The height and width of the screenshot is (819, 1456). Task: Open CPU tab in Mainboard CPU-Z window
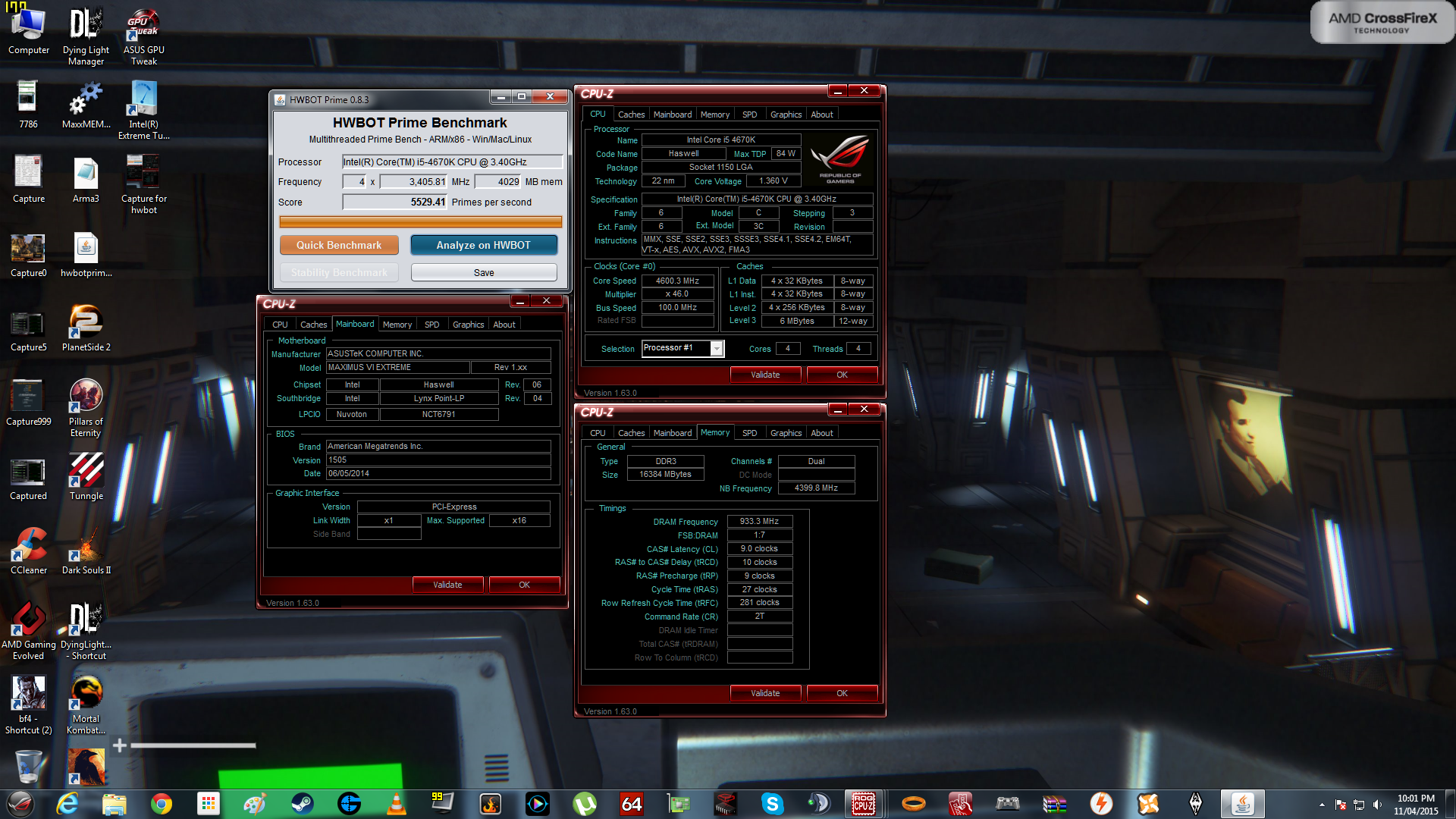(x=280, y=325)
